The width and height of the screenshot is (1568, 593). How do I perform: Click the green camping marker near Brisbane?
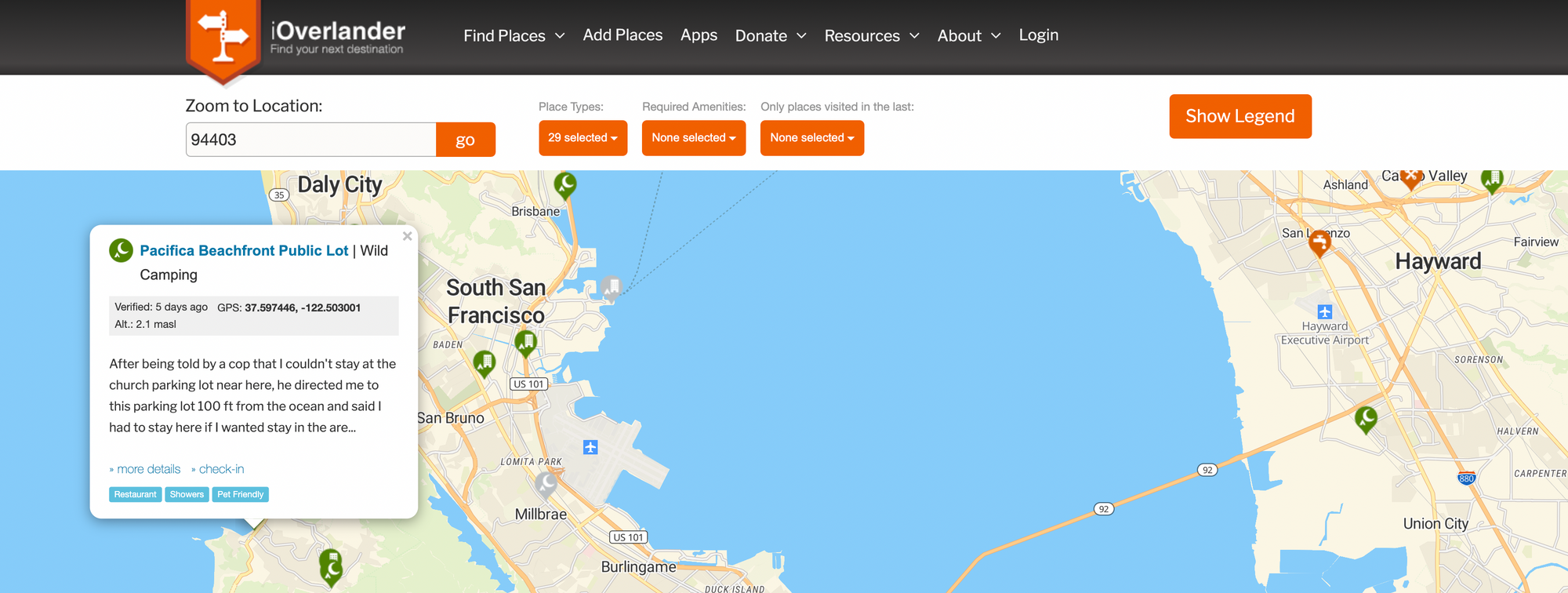pyautogui.click(x=565, y=186)
